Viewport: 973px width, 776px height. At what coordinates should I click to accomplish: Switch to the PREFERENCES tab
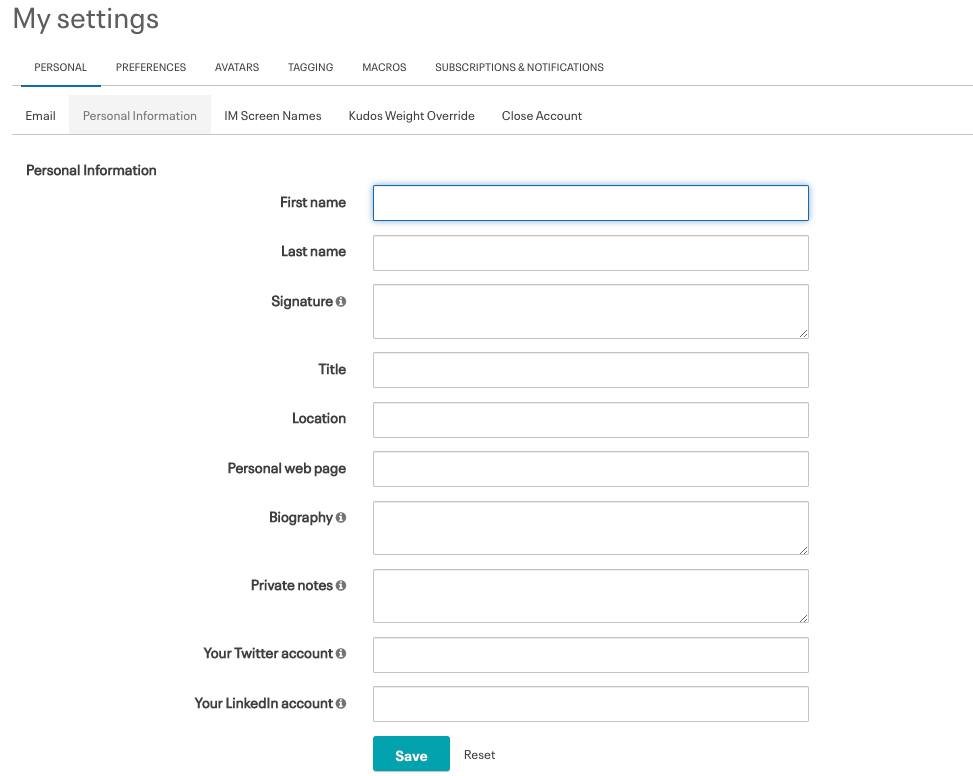coord(151,67)
